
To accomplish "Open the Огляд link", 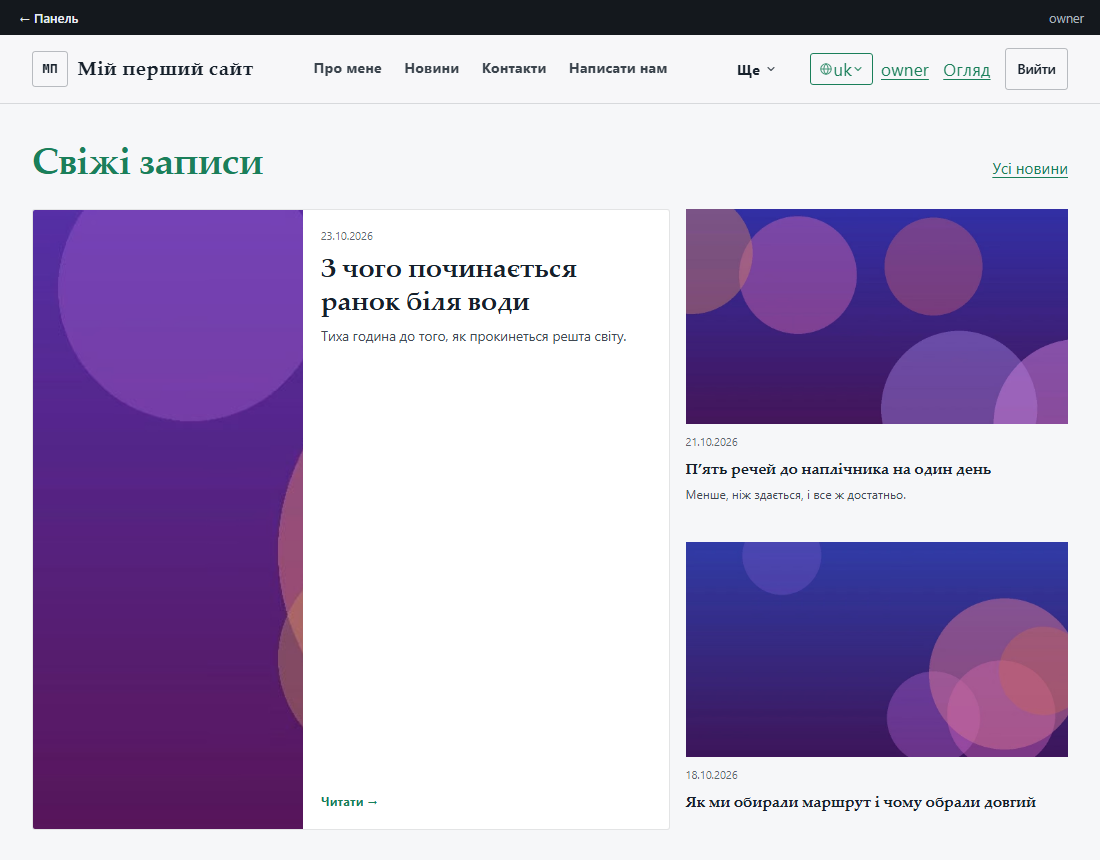I will click(966, 70).
